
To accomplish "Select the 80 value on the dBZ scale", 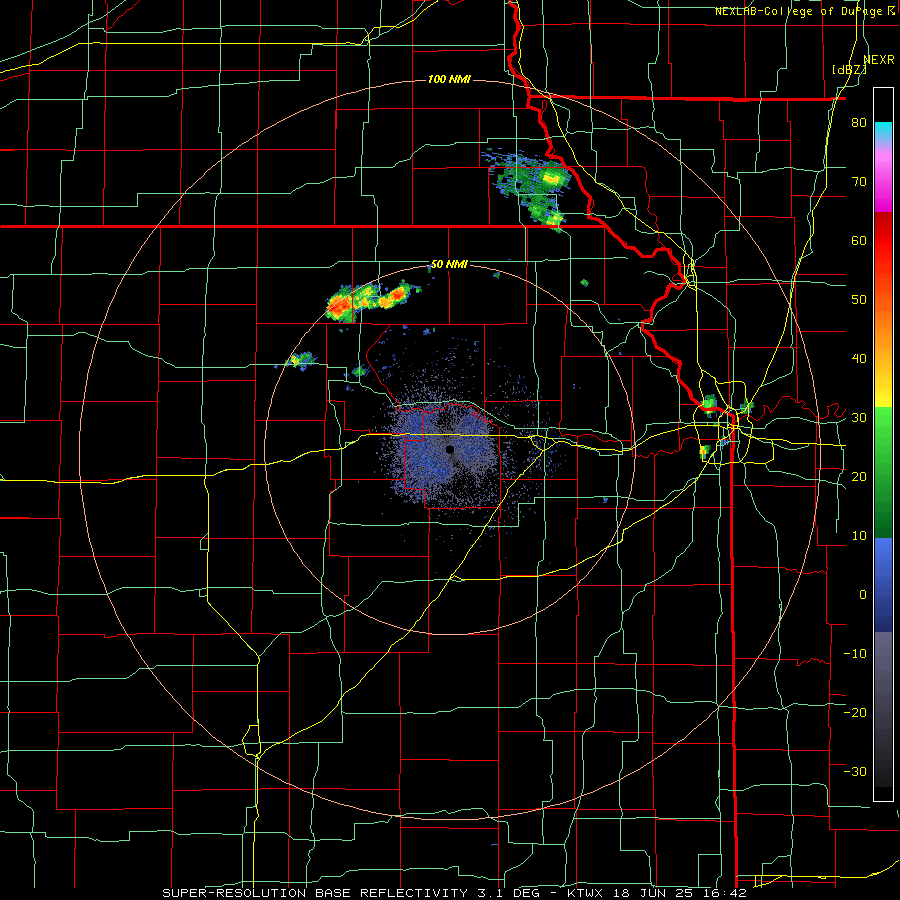I will (x=859, y=123).
